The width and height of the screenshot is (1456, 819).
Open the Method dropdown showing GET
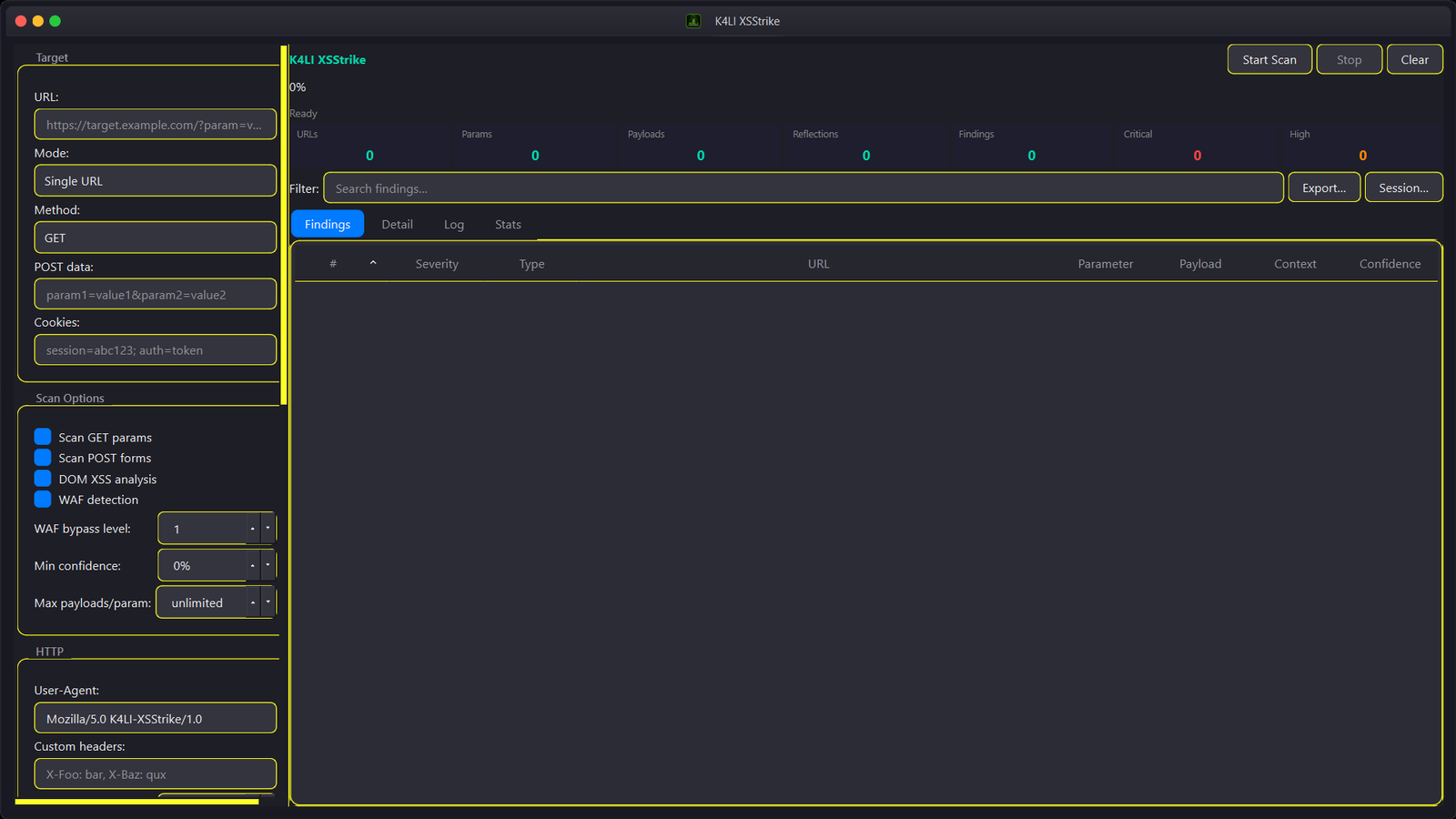pyautogui.click(x=156, y=238)
